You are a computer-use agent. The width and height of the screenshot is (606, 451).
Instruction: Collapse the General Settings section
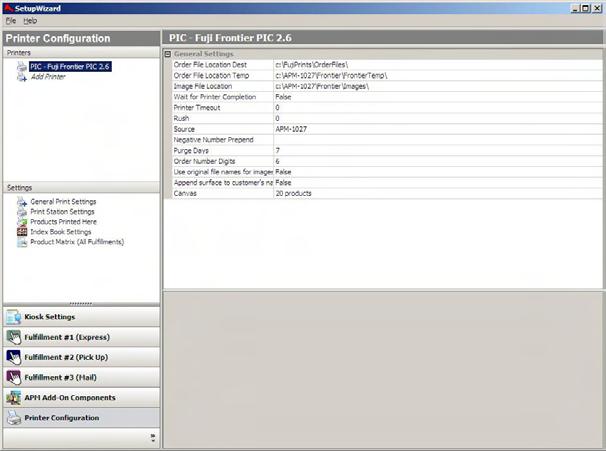[168, 54]
